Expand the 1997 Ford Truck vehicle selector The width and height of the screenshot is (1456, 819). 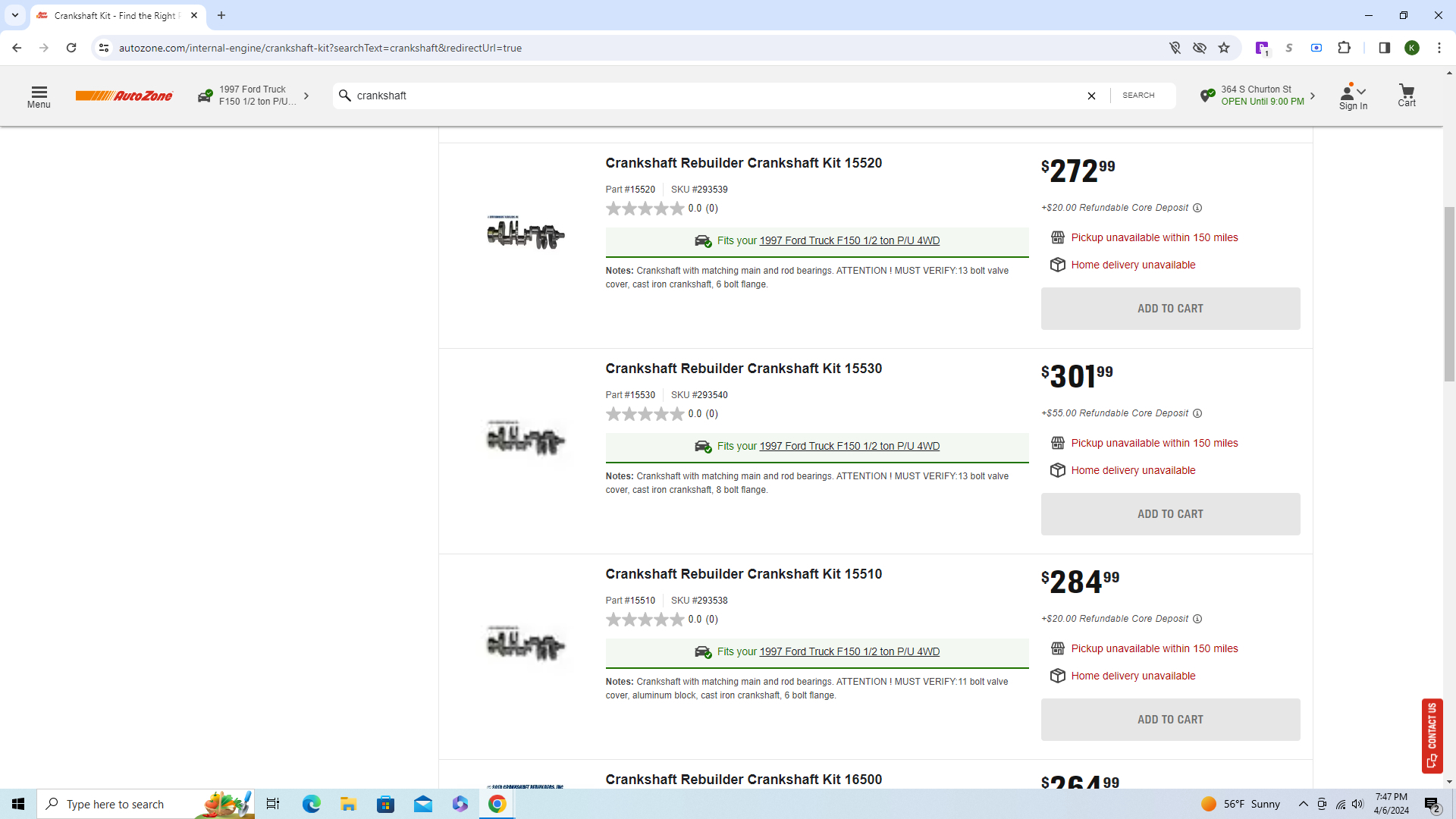click(x=254, y=96)
